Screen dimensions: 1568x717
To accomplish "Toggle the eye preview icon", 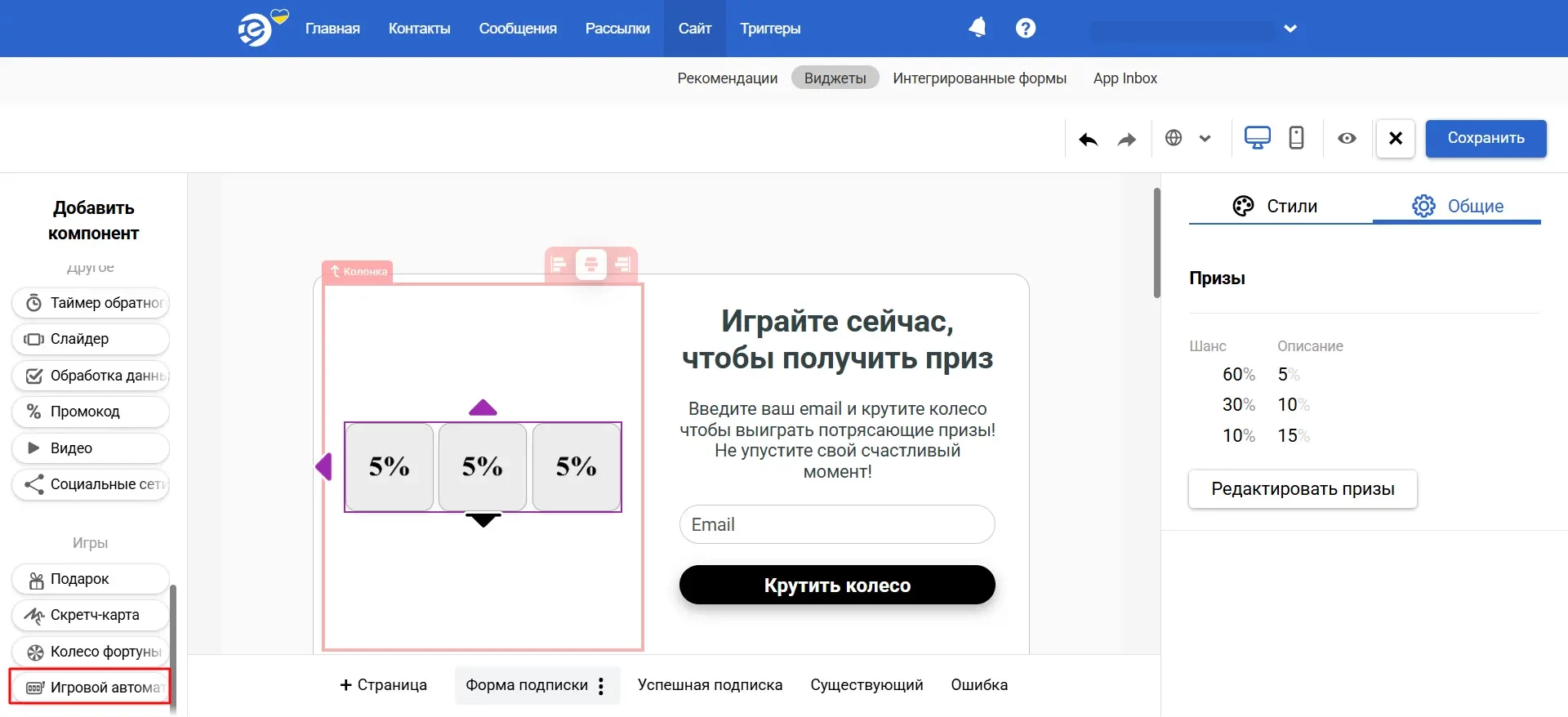I will (1347, 138).
